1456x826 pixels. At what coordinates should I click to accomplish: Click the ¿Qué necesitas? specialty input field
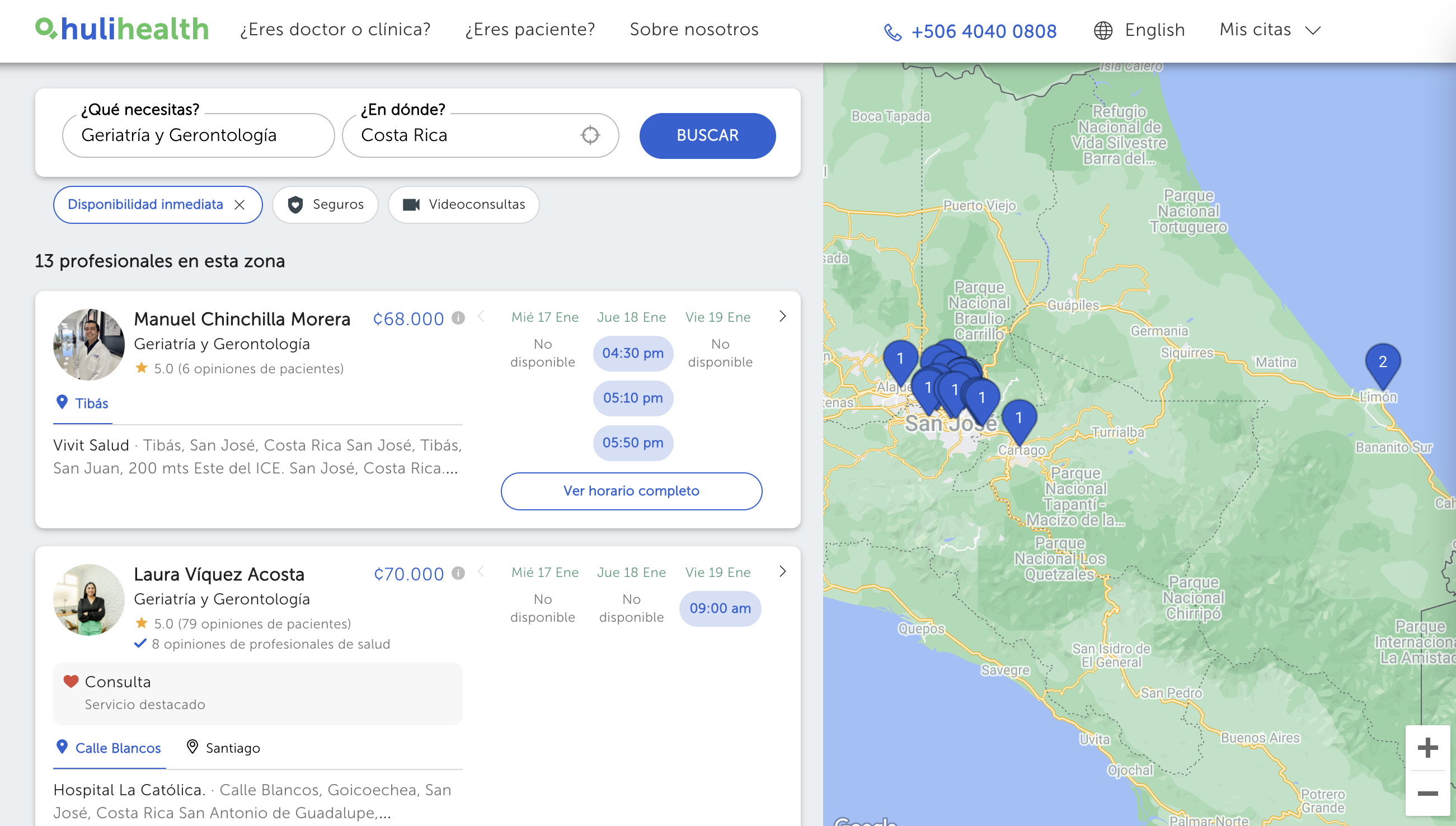[198, 135]
